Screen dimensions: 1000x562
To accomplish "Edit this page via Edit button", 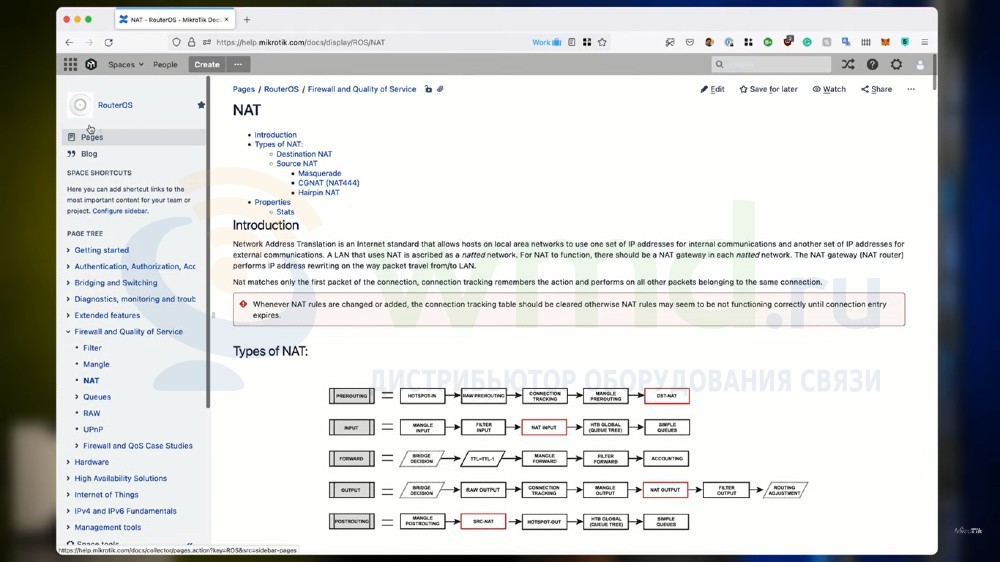I will 712,89.
